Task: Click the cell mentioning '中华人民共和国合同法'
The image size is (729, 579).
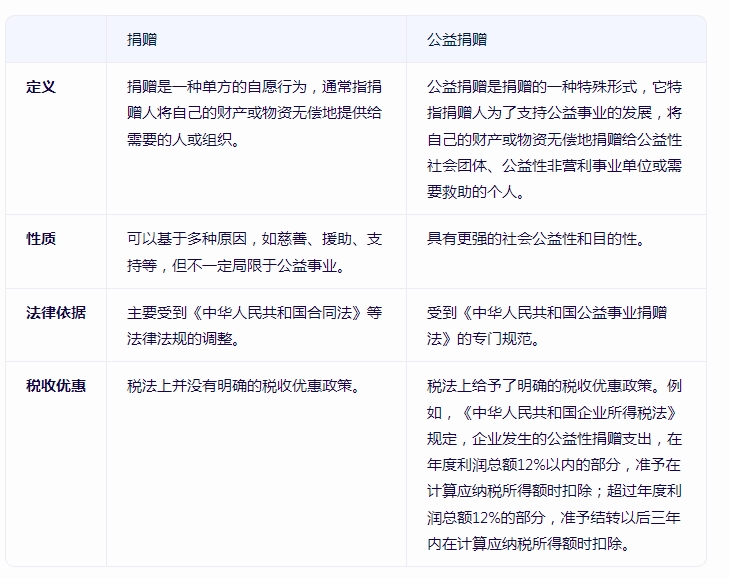Action: (x=256, y=325)
